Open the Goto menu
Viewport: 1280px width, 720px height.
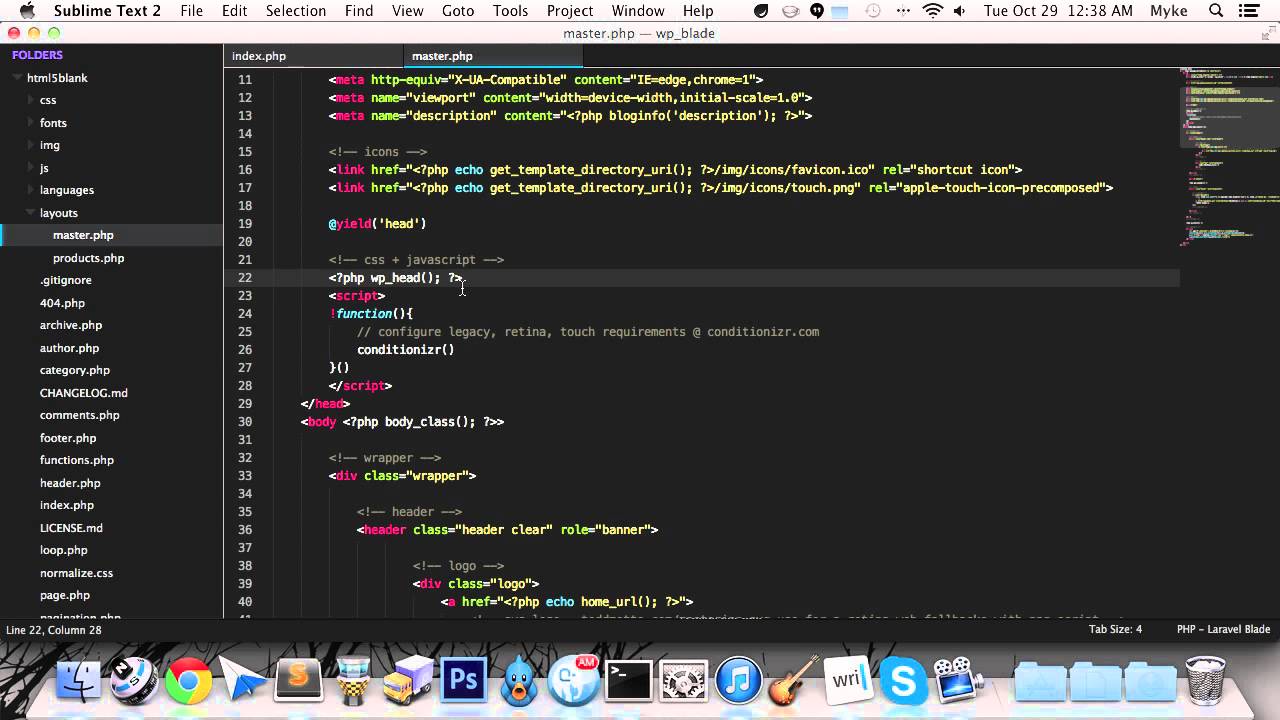(458, 11)
